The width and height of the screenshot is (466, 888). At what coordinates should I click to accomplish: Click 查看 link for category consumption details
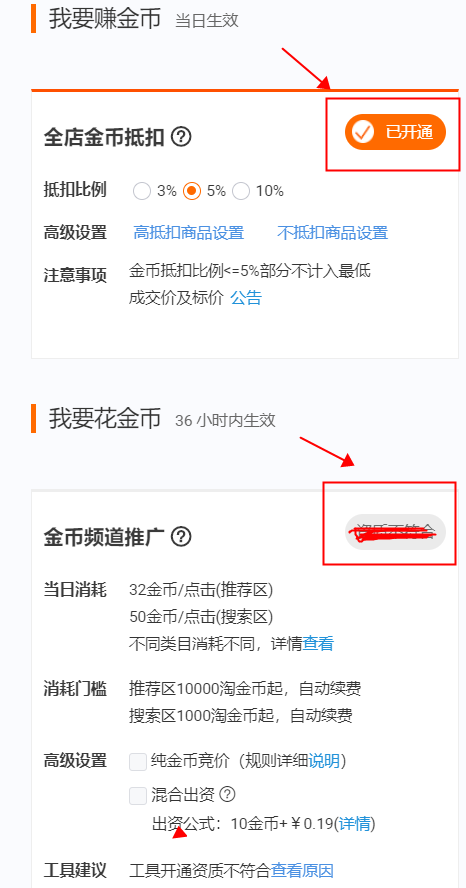[318, 643]
